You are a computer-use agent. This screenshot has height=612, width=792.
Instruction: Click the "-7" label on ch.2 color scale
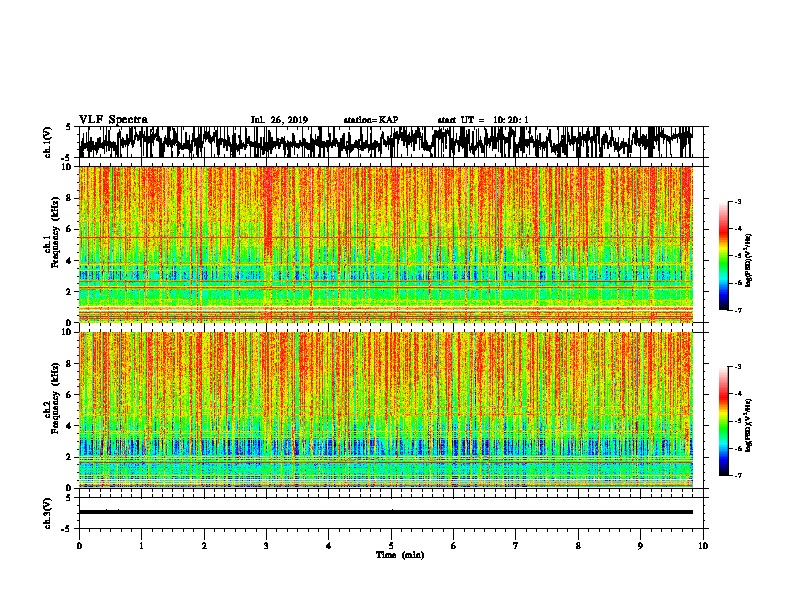click(738, 476)
